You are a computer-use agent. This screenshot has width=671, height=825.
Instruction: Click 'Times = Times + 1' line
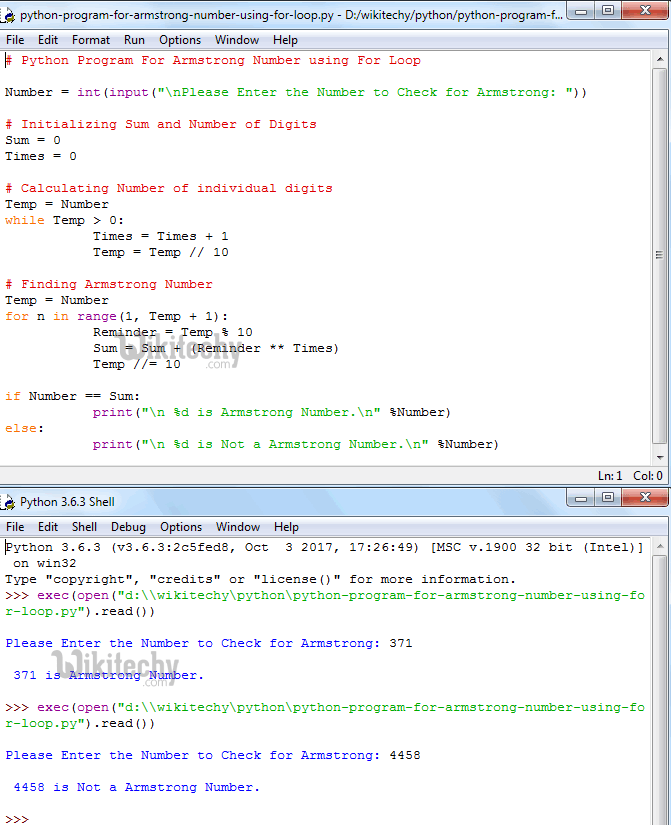click(161, 236)
